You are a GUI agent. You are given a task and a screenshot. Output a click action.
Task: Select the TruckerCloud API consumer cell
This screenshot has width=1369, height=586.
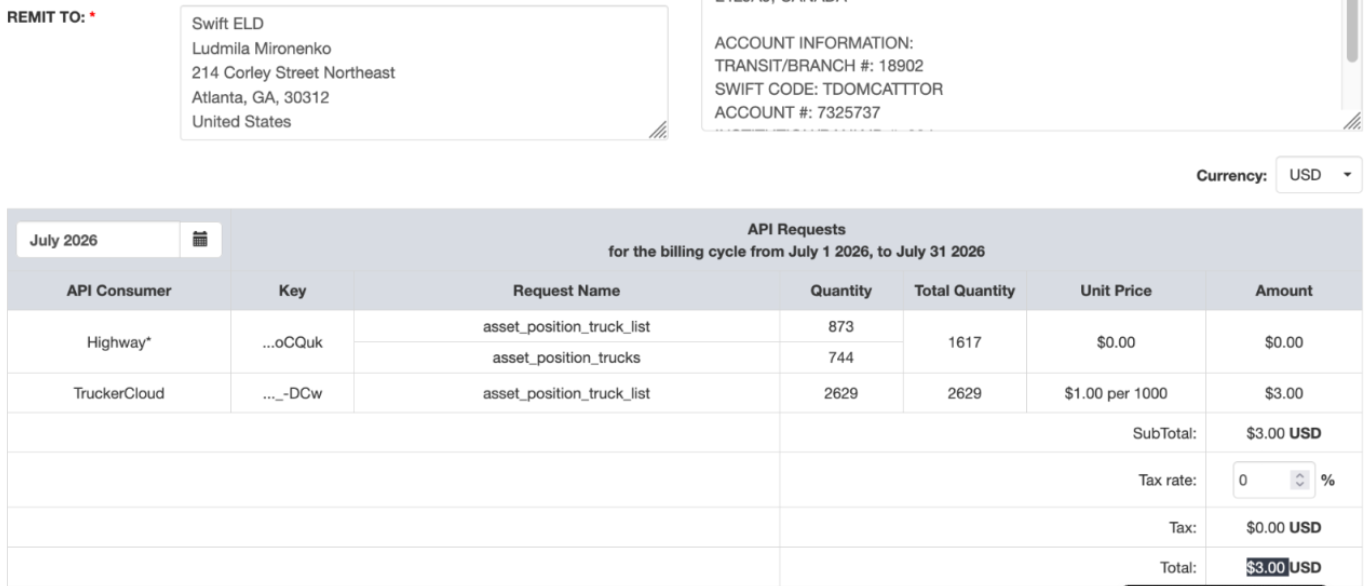[x=119, y=393]
